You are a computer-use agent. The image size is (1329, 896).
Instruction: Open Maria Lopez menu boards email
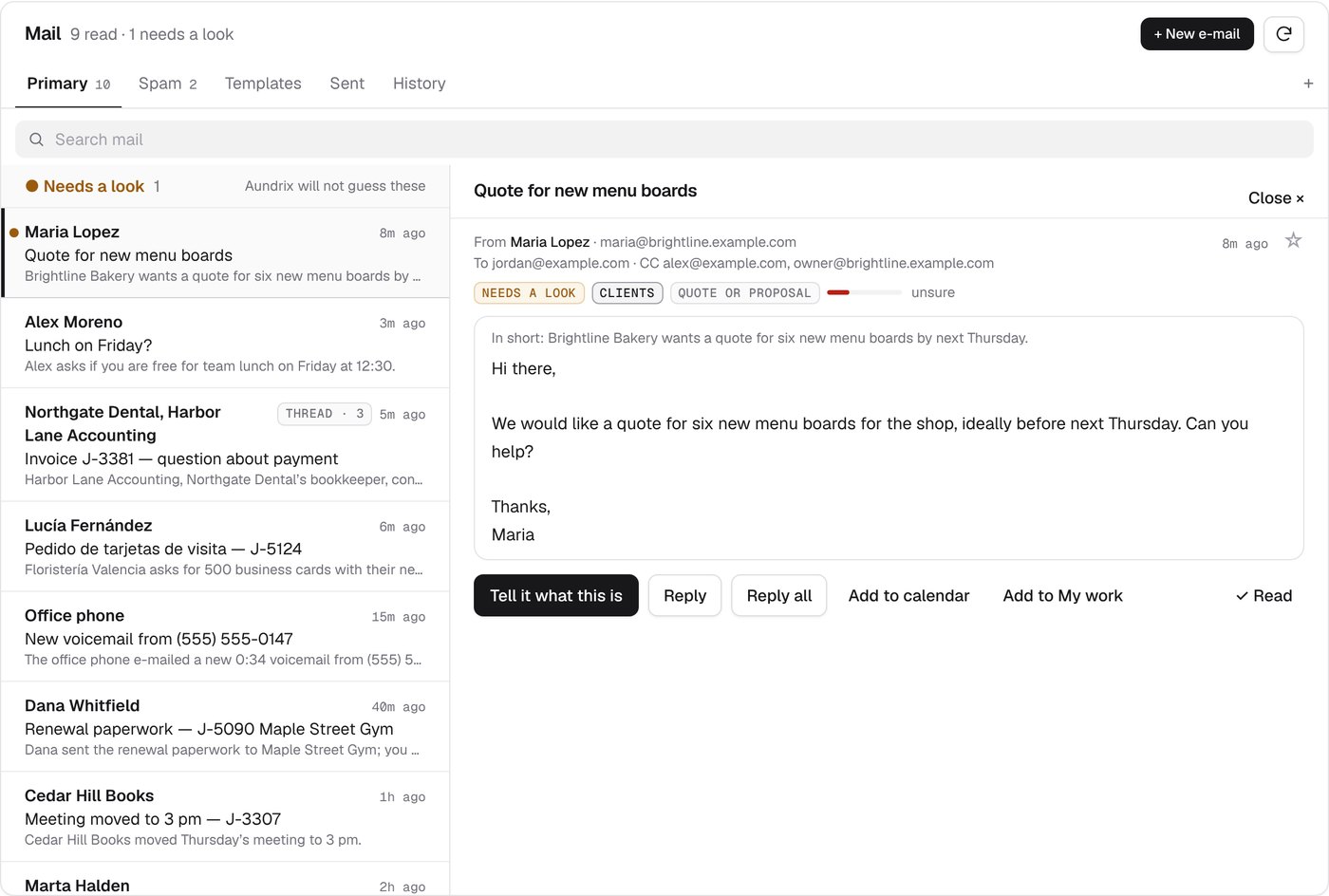click(x=226, y=253)
